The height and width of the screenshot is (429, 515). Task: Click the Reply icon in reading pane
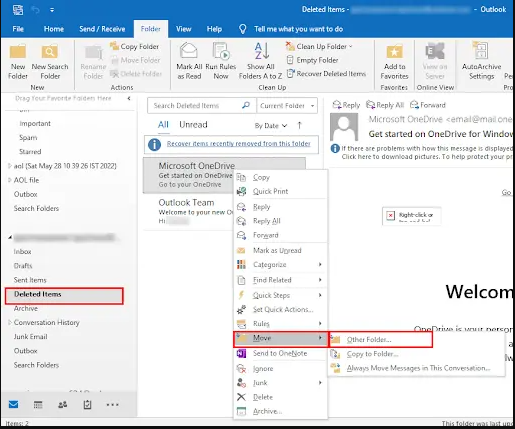(337, 105)
